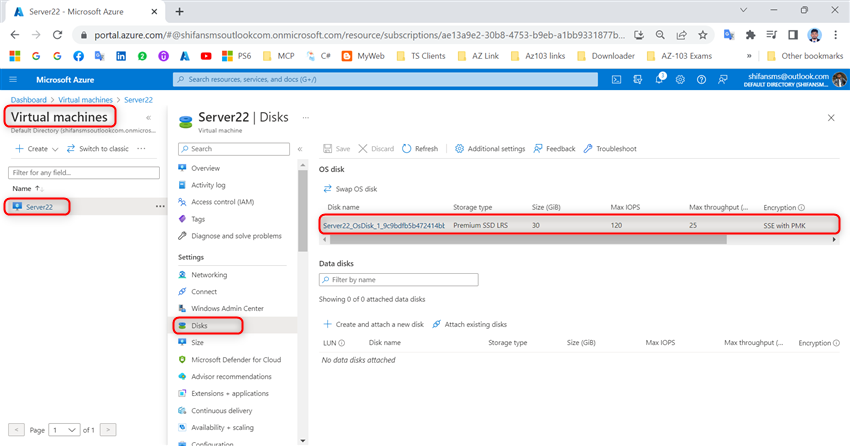Viewport: 850px width, 446px height.
Task: Open Continuous delivery
Action: point(221,410)
